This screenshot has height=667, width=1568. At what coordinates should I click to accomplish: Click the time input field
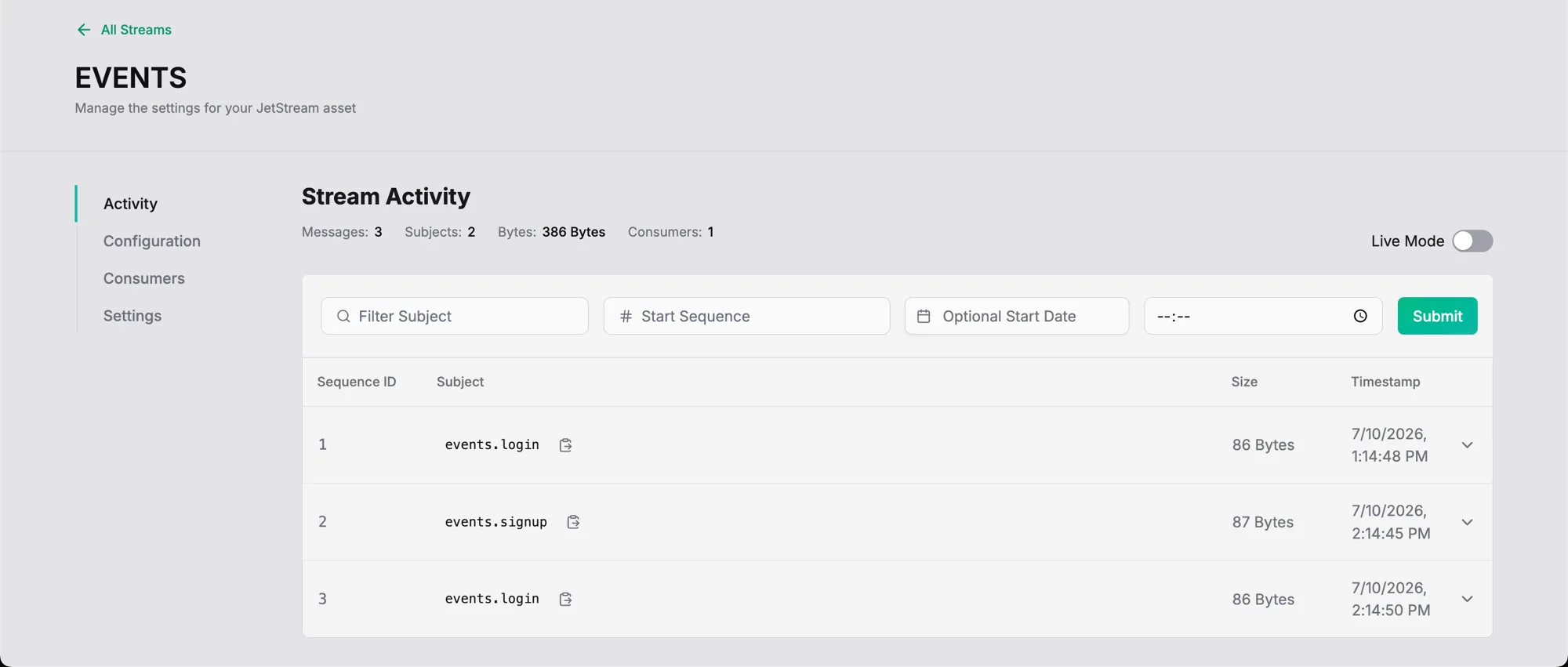pos(1263,316)
